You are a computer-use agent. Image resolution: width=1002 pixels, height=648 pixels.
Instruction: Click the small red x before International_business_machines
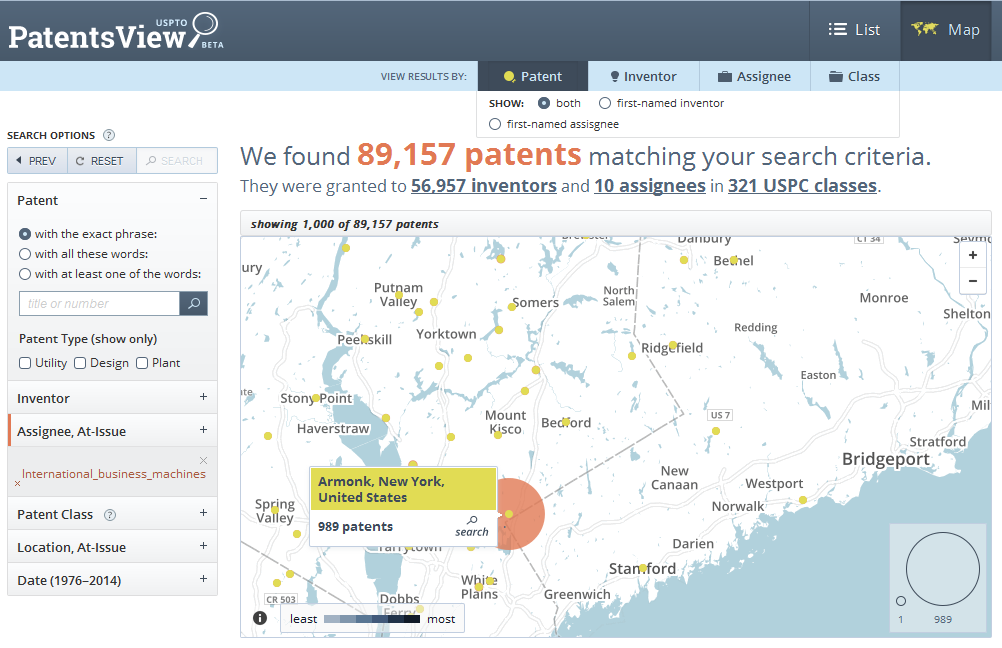[x=17, y=484]
